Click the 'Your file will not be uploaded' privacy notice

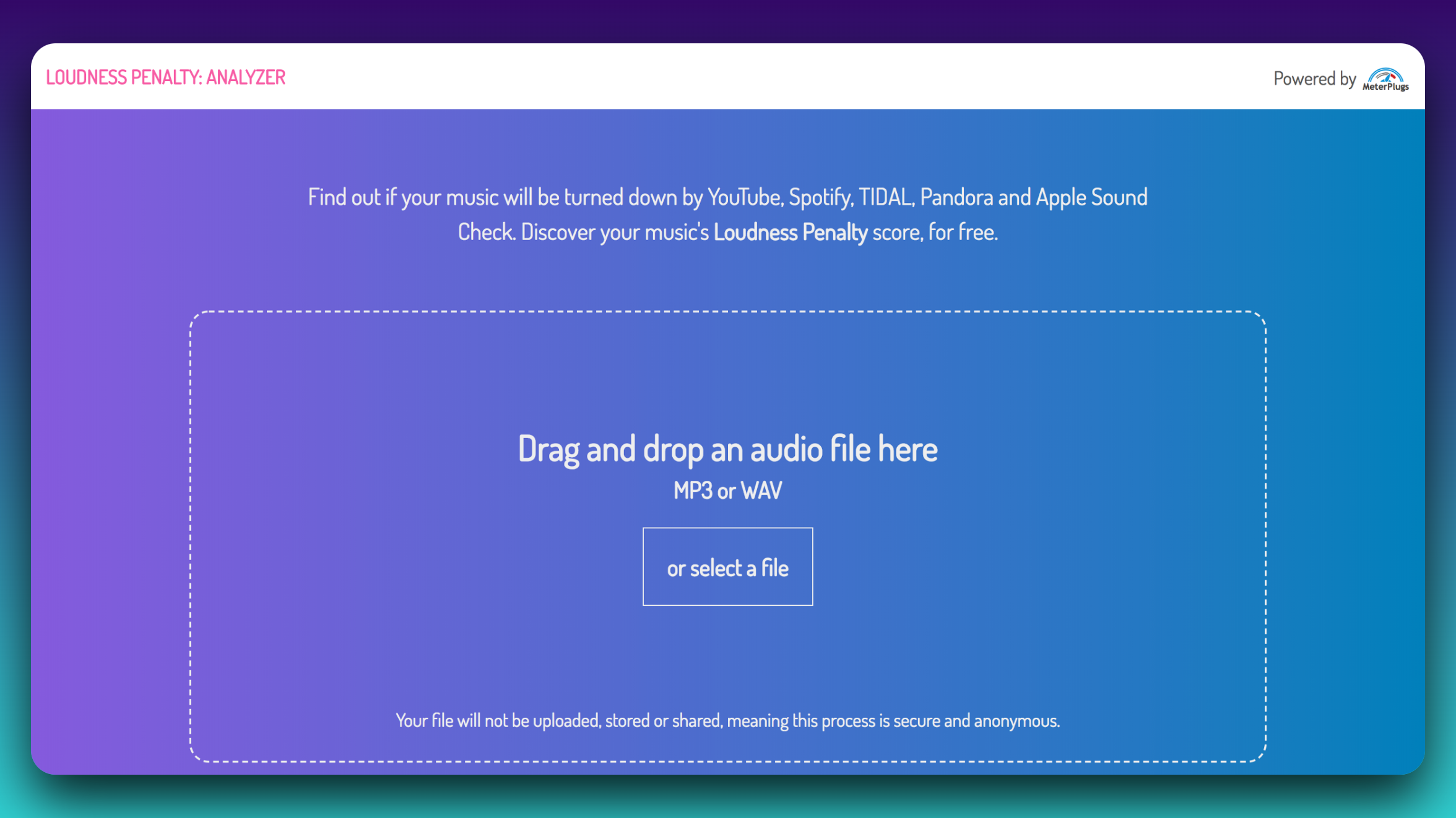pyautogui.click(x=727, y=720)
